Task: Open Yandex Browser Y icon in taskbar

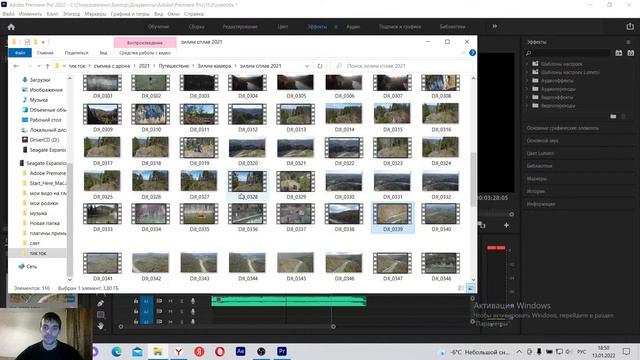Action: [x=178, y=351]
